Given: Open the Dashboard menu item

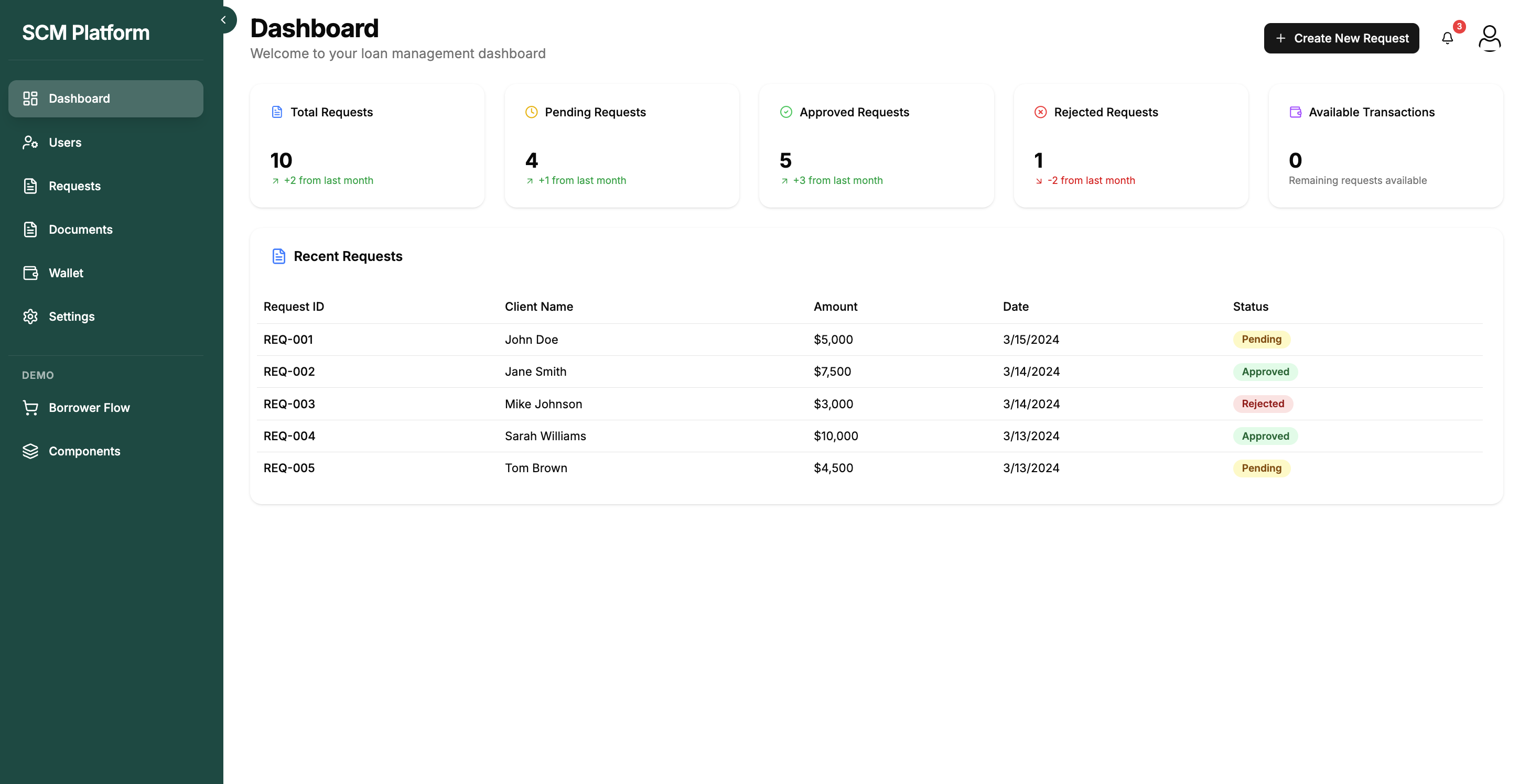Looking at the screenshot, I should (106, 99).
